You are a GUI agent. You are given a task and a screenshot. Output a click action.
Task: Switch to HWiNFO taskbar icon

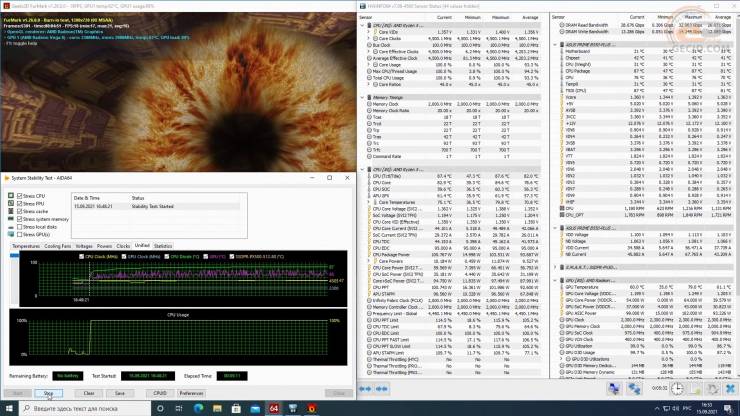pyautogui.click(x=293, y=408)
